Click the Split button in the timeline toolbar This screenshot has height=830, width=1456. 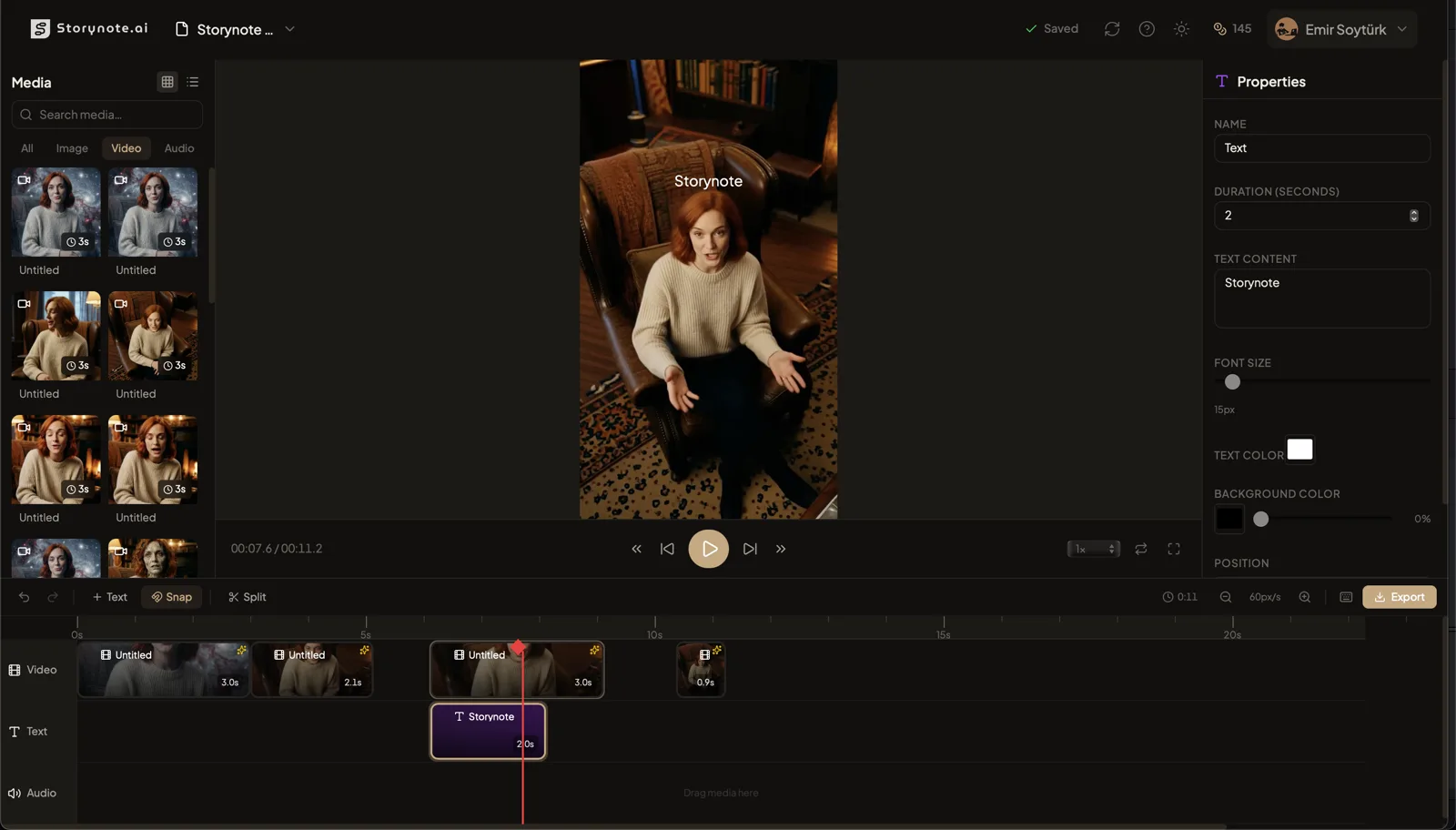coord(247,597)
